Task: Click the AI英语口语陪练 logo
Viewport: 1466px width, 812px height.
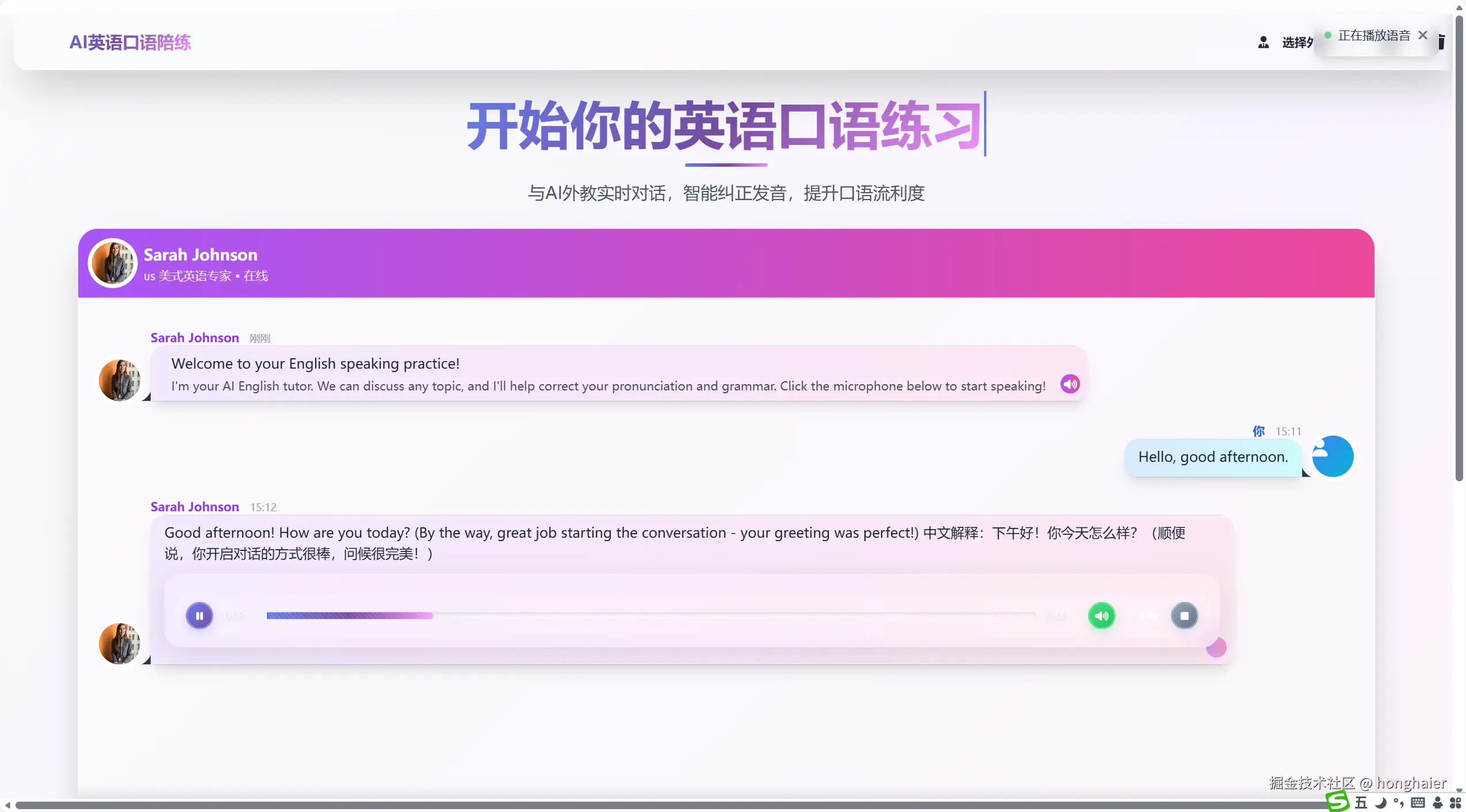Action: [x=130, y=43]
